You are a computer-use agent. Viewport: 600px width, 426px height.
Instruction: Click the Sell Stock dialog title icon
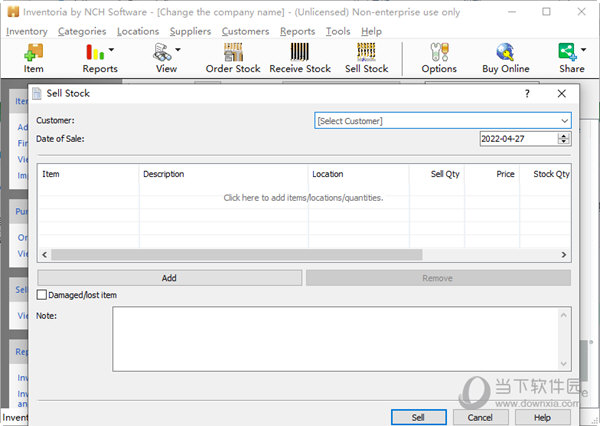pyautogui.click(x=37, y=93)
